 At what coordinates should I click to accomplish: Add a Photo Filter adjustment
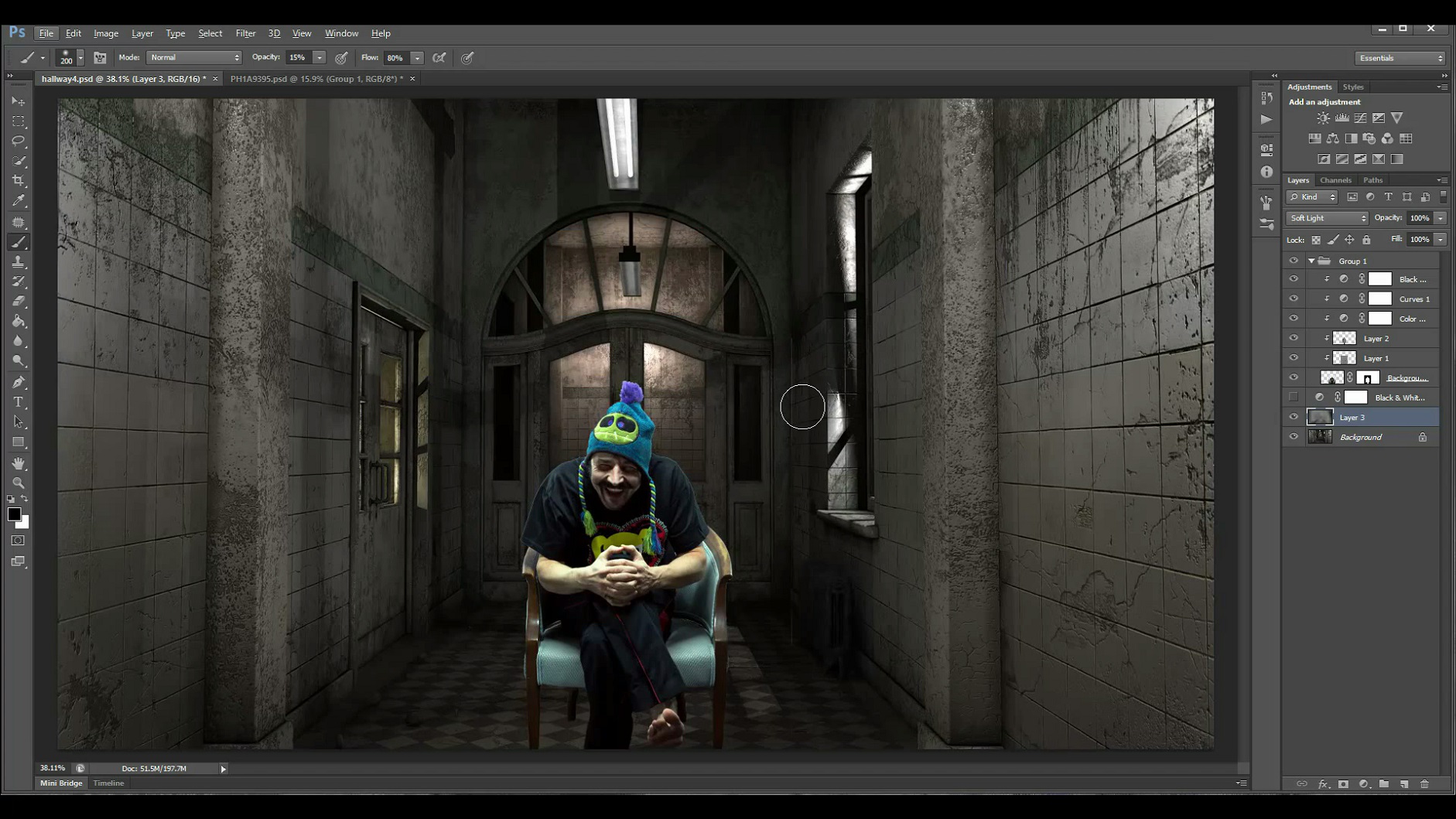tap(1369, 138)
